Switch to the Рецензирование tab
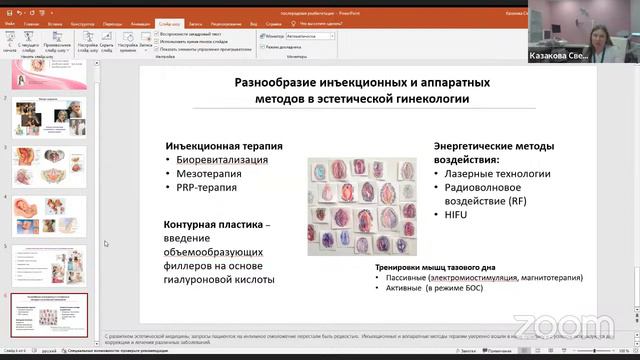The image size is (640, 360). [226, 24]
